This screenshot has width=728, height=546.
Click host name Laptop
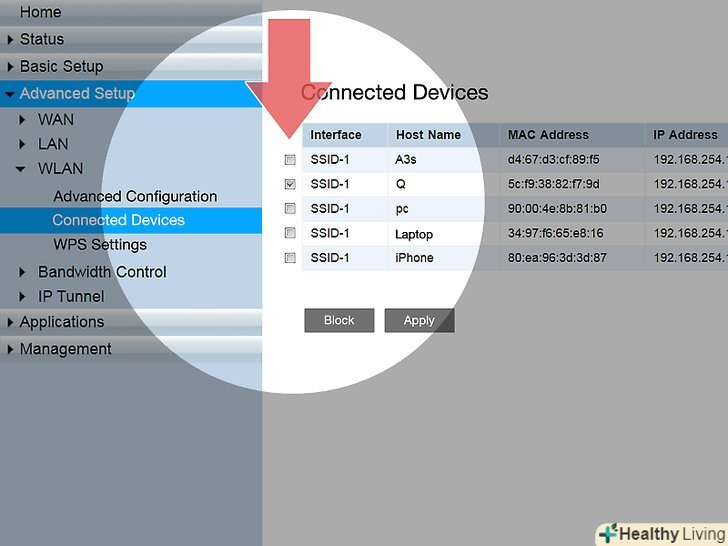pyautogui.click(x=414, y=234)
